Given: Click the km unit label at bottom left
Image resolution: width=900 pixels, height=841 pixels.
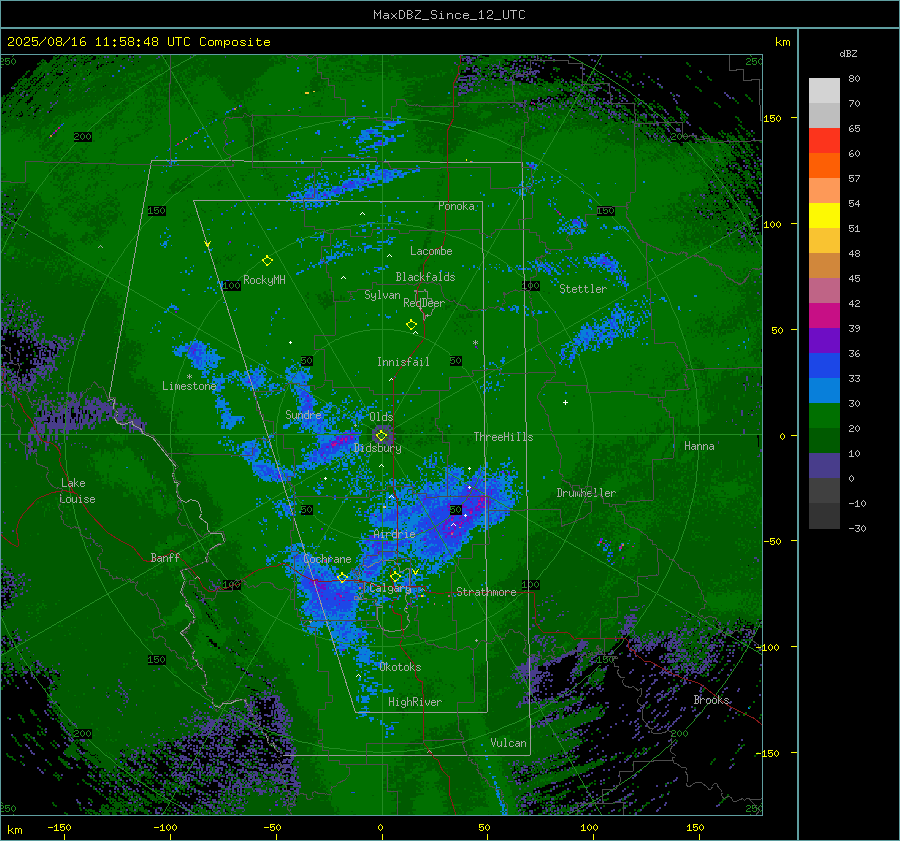Looking at the screenshot, I should click(x=14, y=830).
